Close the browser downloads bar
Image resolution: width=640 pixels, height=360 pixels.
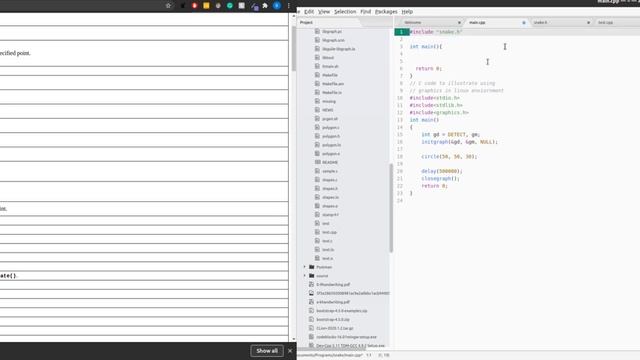click(290, 351)
